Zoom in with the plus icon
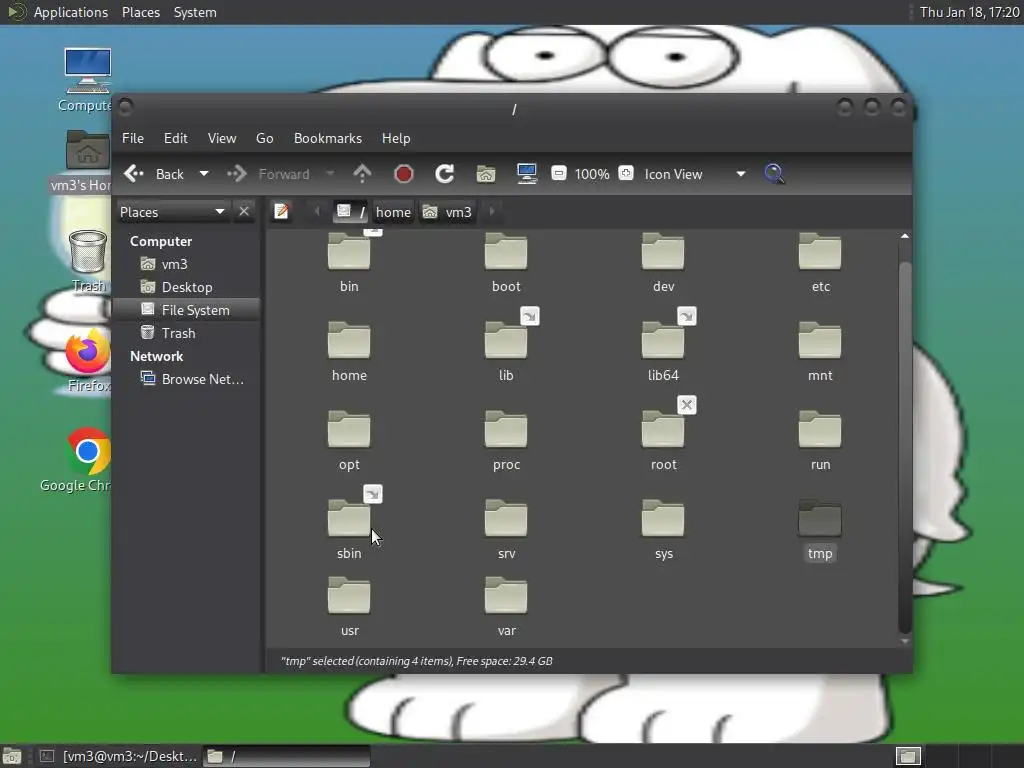 click(626, 174)
